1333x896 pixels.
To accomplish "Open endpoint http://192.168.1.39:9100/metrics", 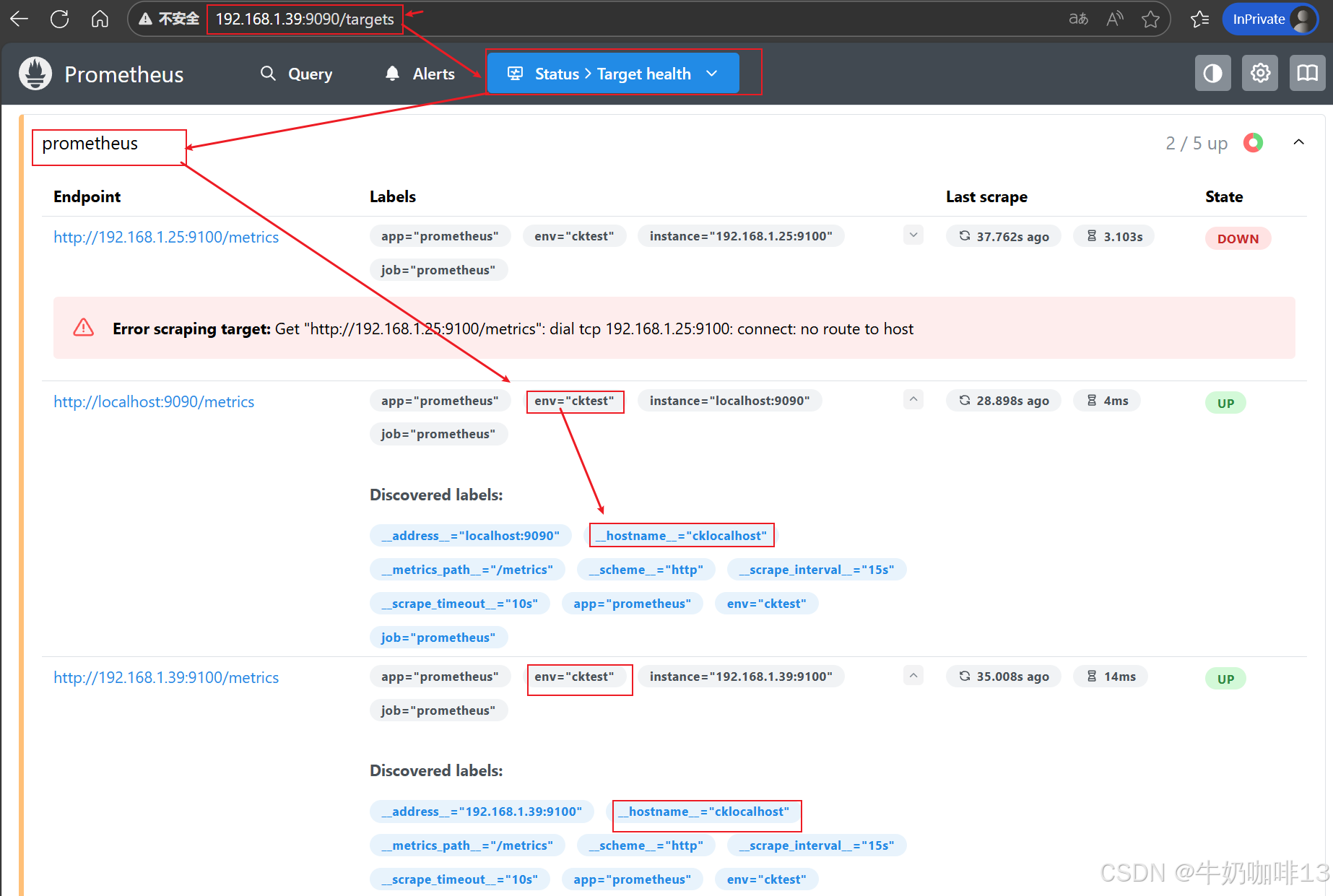I will click(x=166, y=677).
